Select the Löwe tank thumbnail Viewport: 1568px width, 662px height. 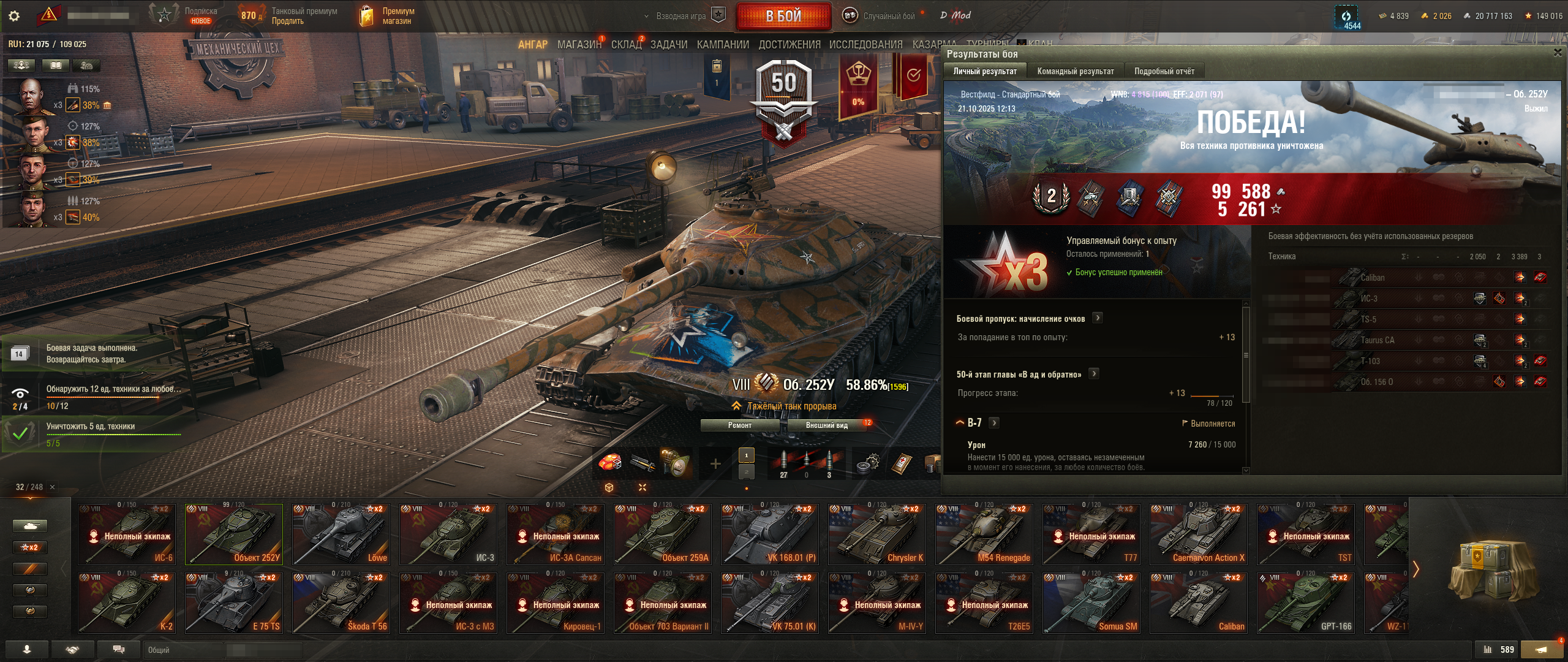coord(341,534)
